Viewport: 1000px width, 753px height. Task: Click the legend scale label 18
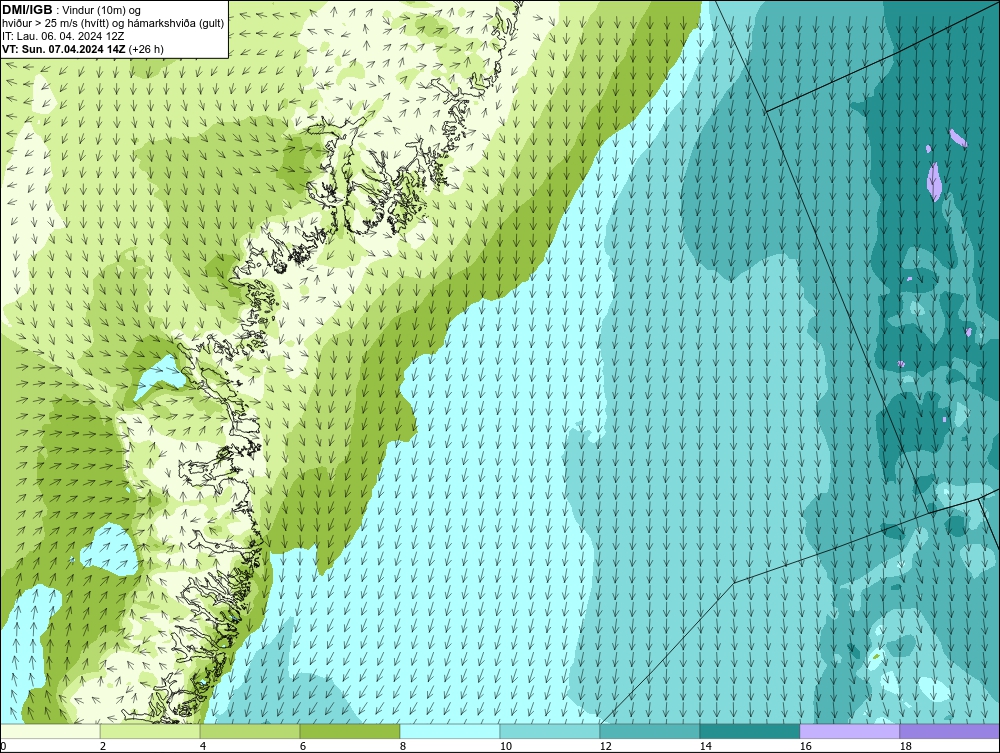click(906, 746)
